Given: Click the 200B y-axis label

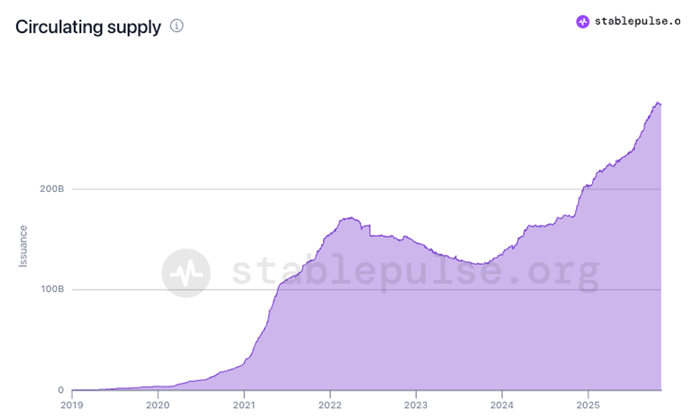Looking at the screenshot, I should click(x=53, y=189).
